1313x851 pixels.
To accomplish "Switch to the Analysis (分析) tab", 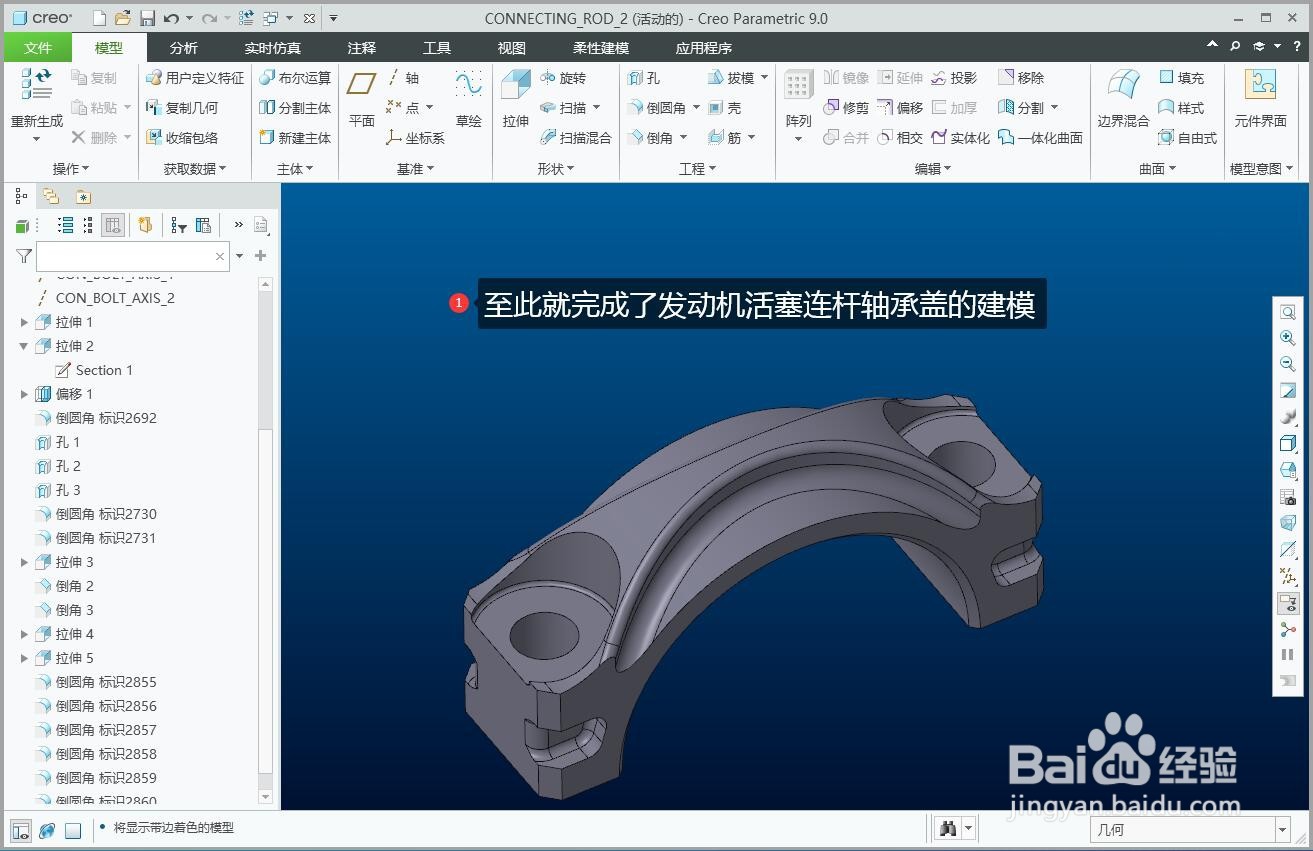I will click(184, 48).
